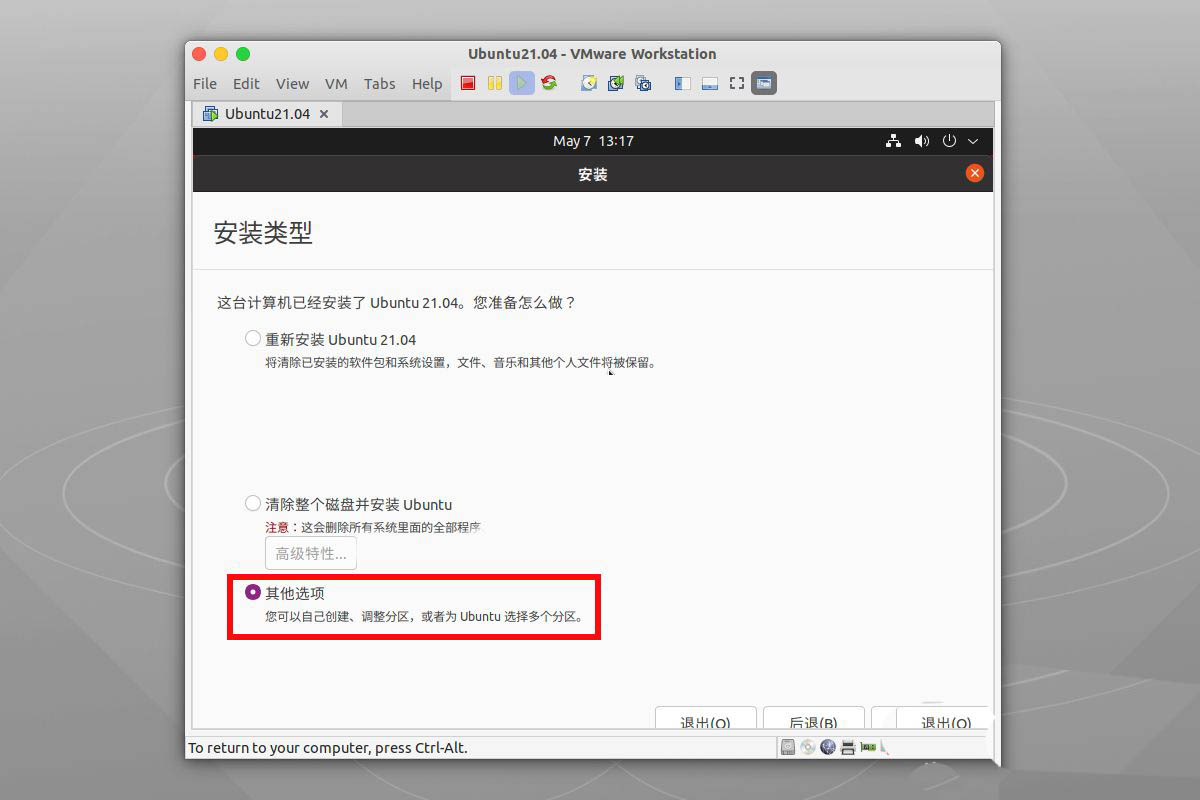Click the console view toolbar icon
This screenshot has height=800, width=1200.
tap(764, 83)
